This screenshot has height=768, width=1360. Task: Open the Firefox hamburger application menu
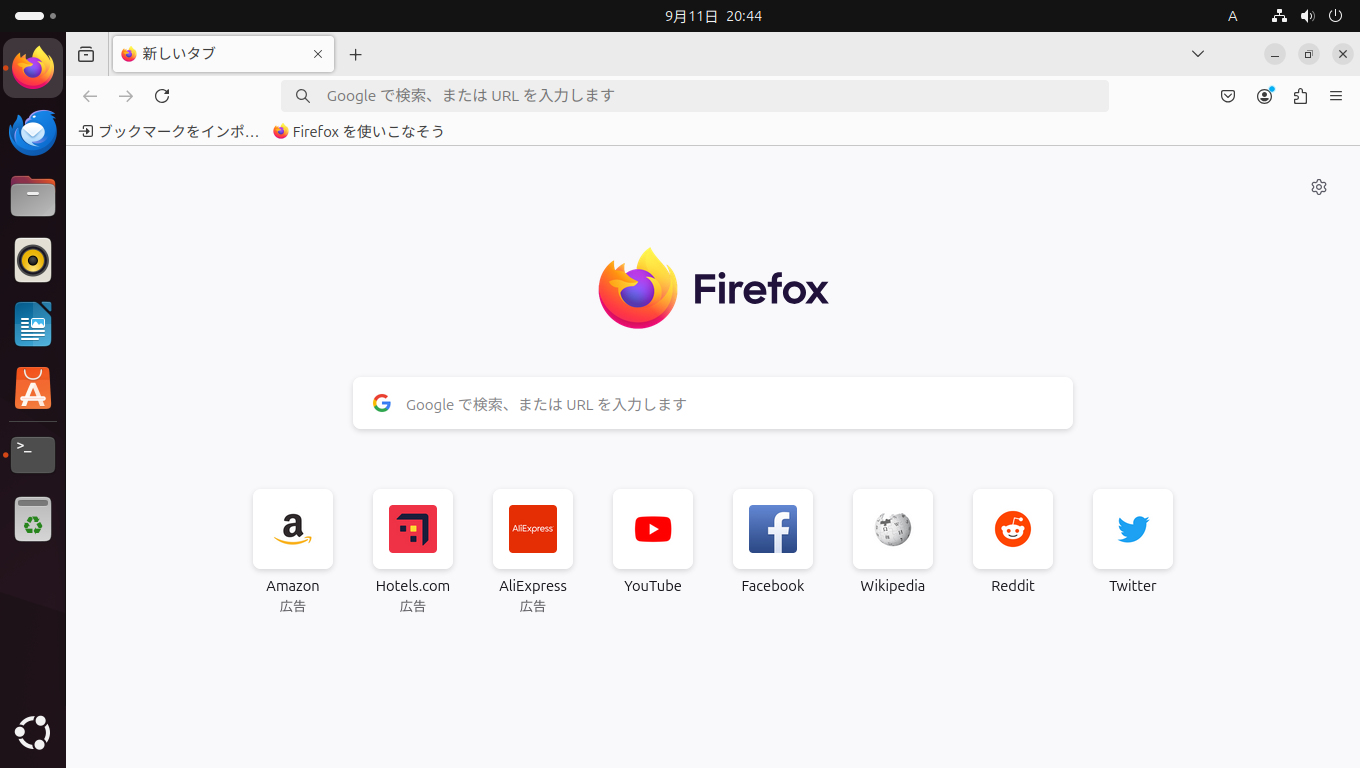[1336, 96]
